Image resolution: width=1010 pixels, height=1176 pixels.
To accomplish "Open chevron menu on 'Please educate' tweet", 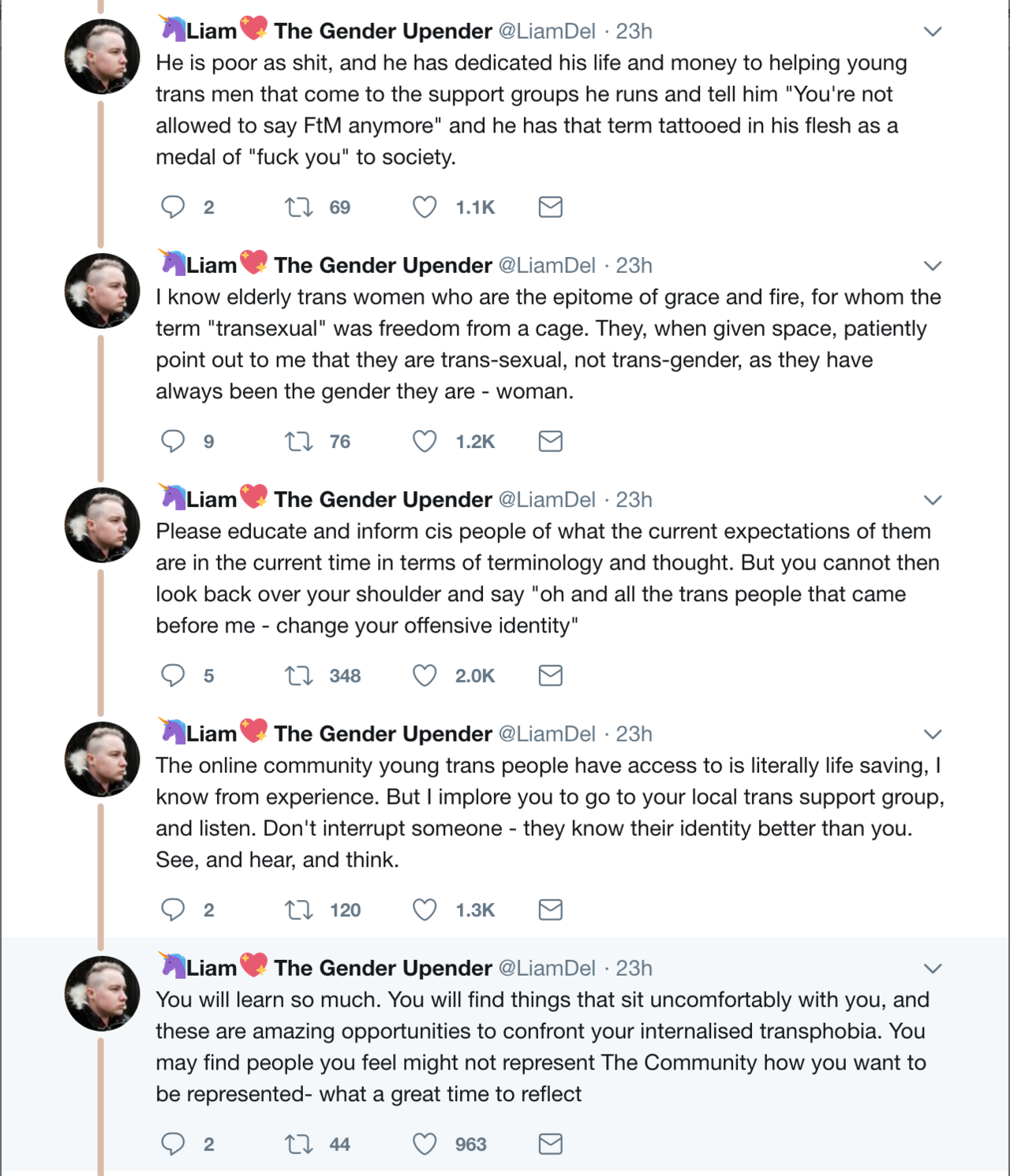I will point(933,500).
